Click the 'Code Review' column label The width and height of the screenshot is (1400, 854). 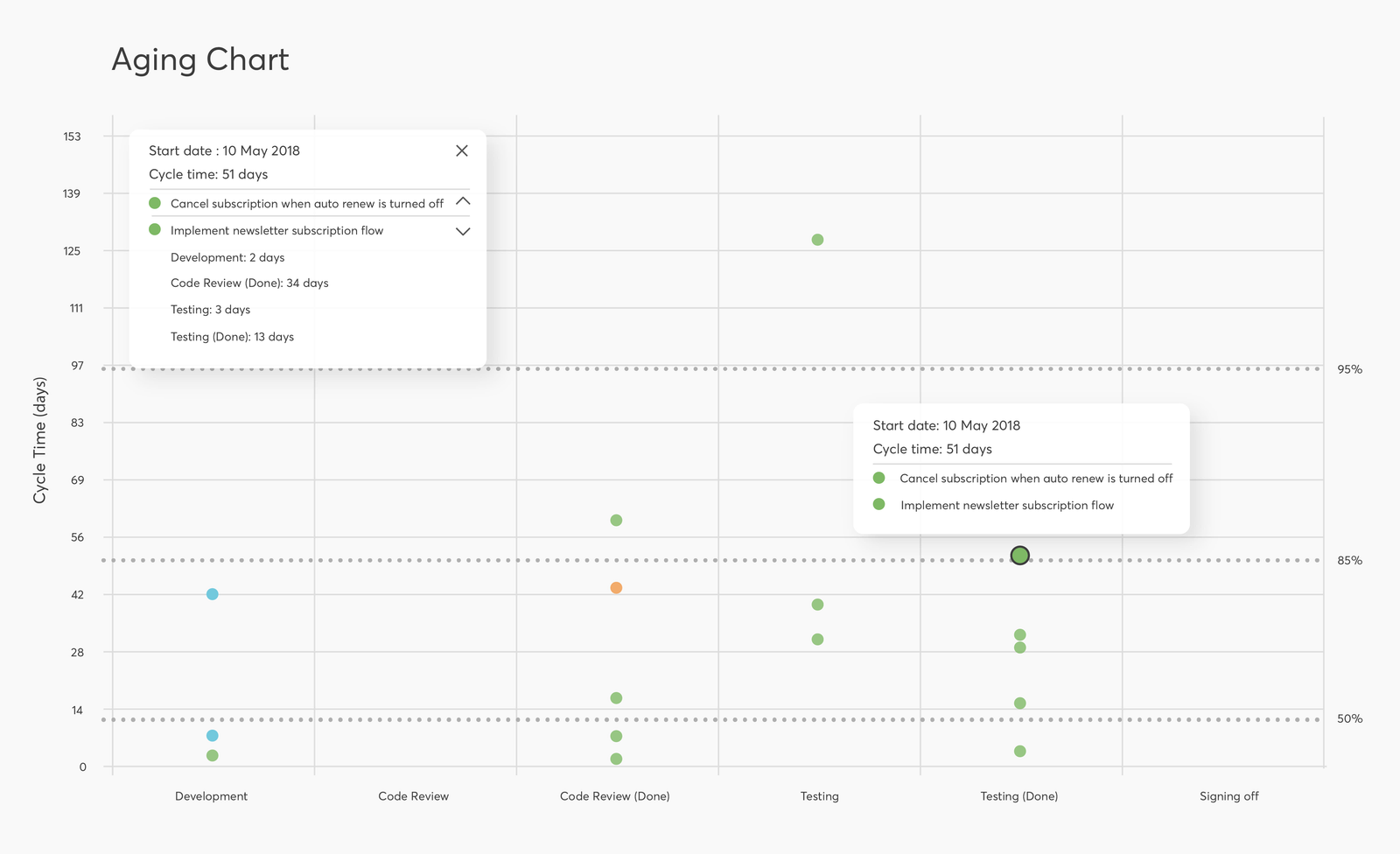pyautogui.click(x=413, y=796)
